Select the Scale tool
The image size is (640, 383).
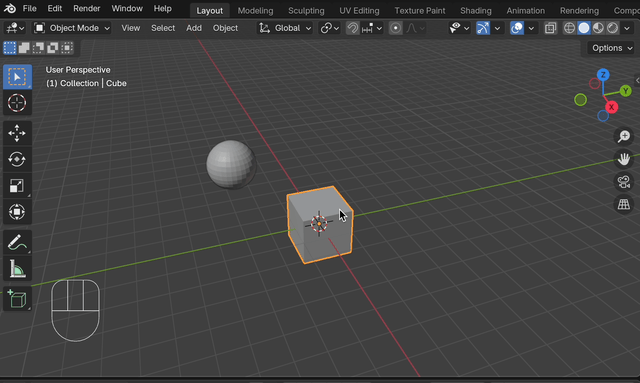[17, 186]
